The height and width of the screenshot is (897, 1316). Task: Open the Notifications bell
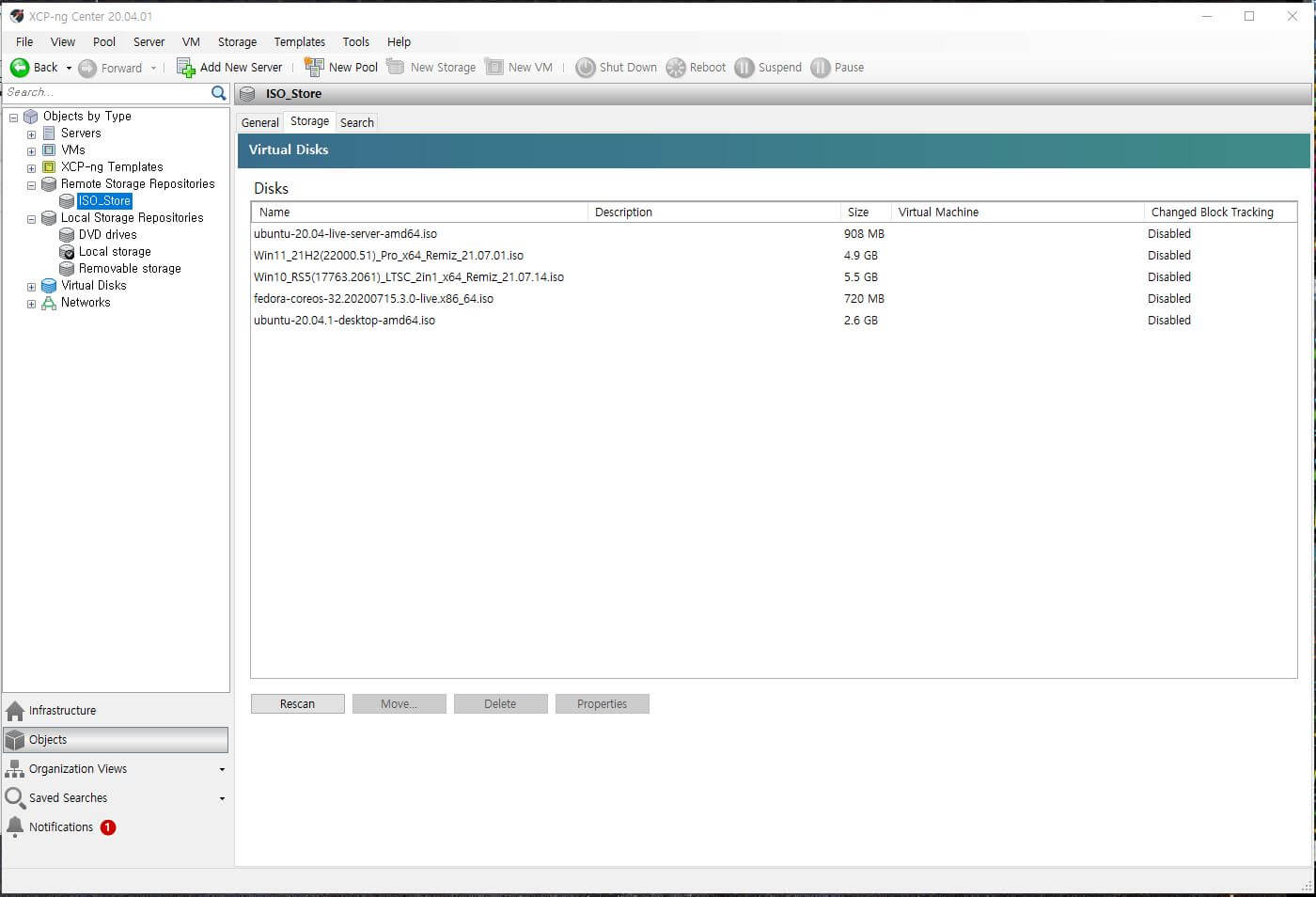(15, 827)
